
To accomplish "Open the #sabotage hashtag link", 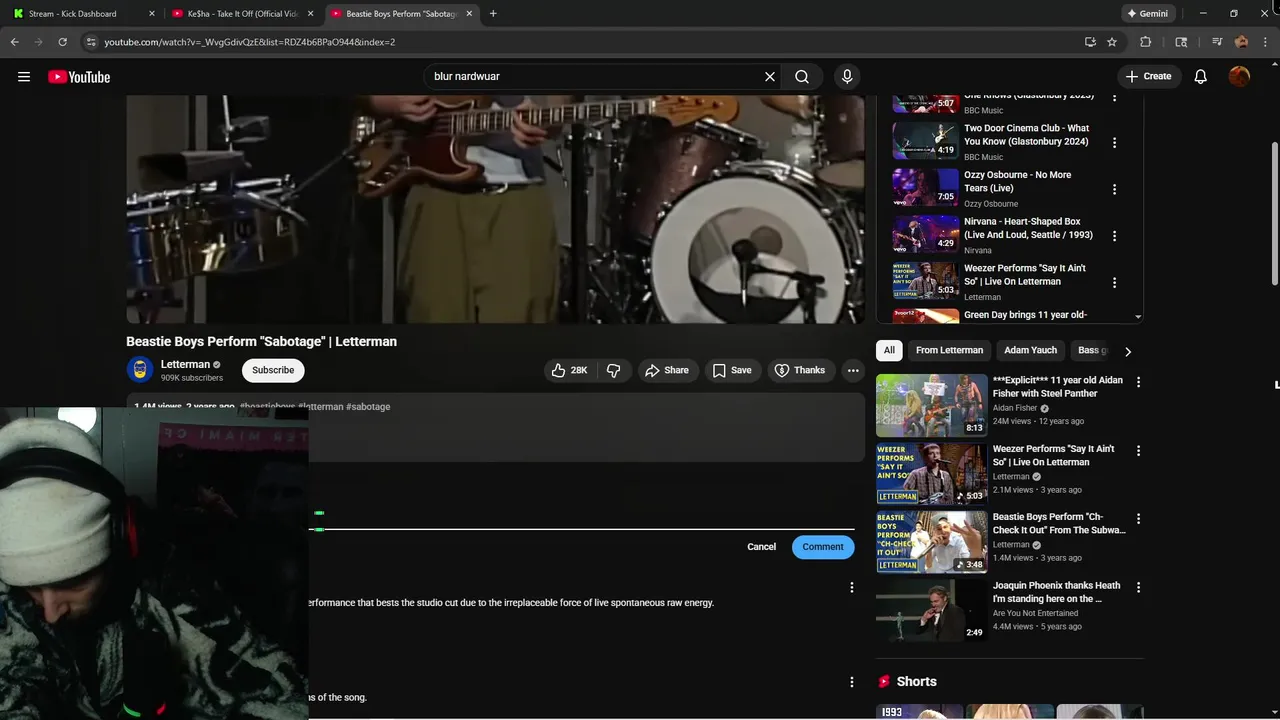I will (x=368, y=407).
